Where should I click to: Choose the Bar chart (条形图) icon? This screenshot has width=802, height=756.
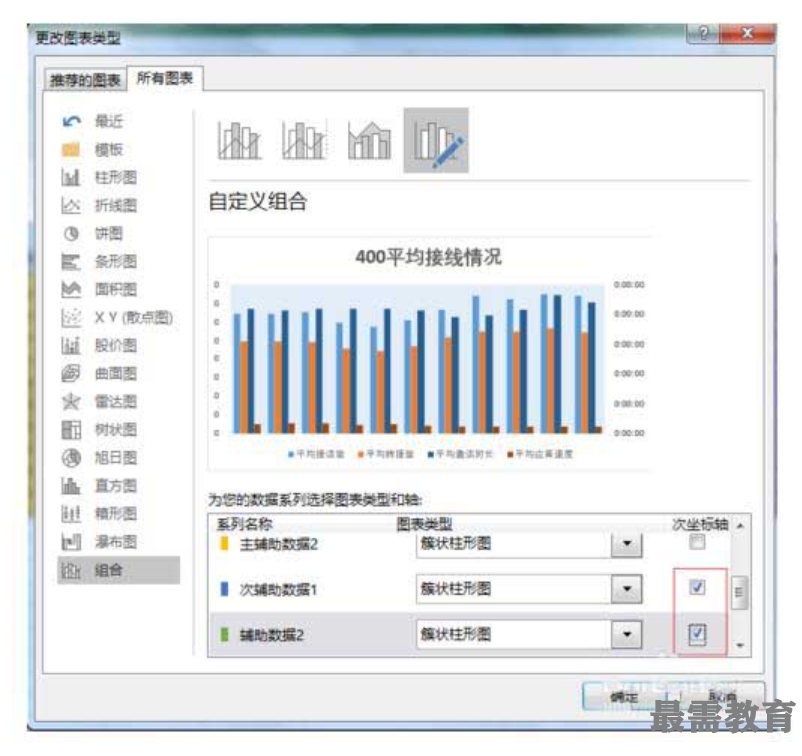pyautogui.click(x=71, y=262)
